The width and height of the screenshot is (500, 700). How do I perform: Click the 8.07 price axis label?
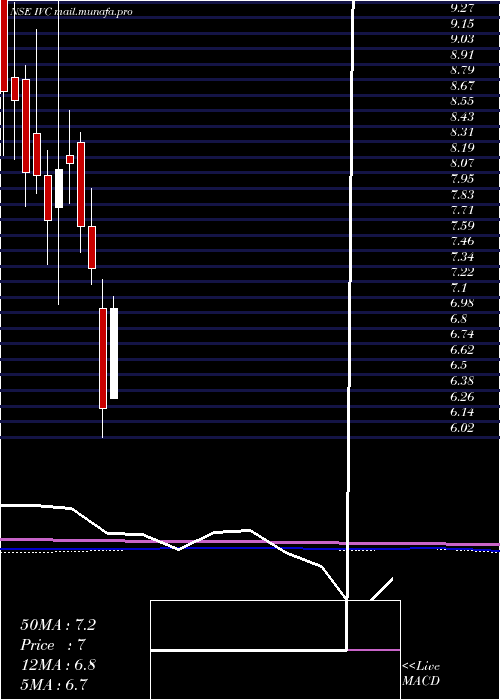(462, 163)
